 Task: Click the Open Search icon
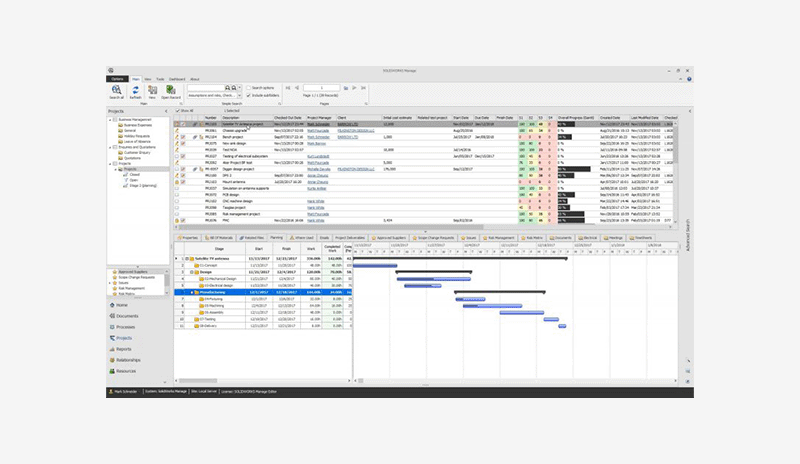pyautogui.click(x=169, y=90)
